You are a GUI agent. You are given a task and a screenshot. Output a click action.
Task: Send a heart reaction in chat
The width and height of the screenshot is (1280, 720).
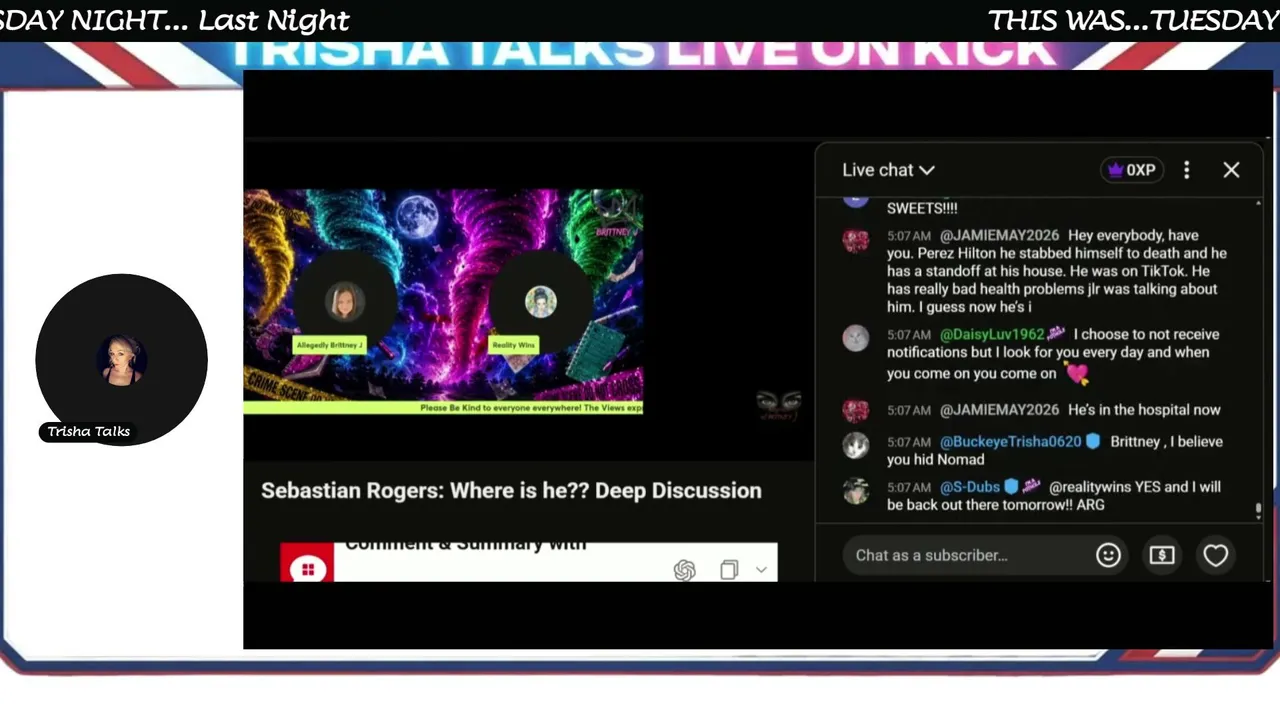coord(1215,555)
